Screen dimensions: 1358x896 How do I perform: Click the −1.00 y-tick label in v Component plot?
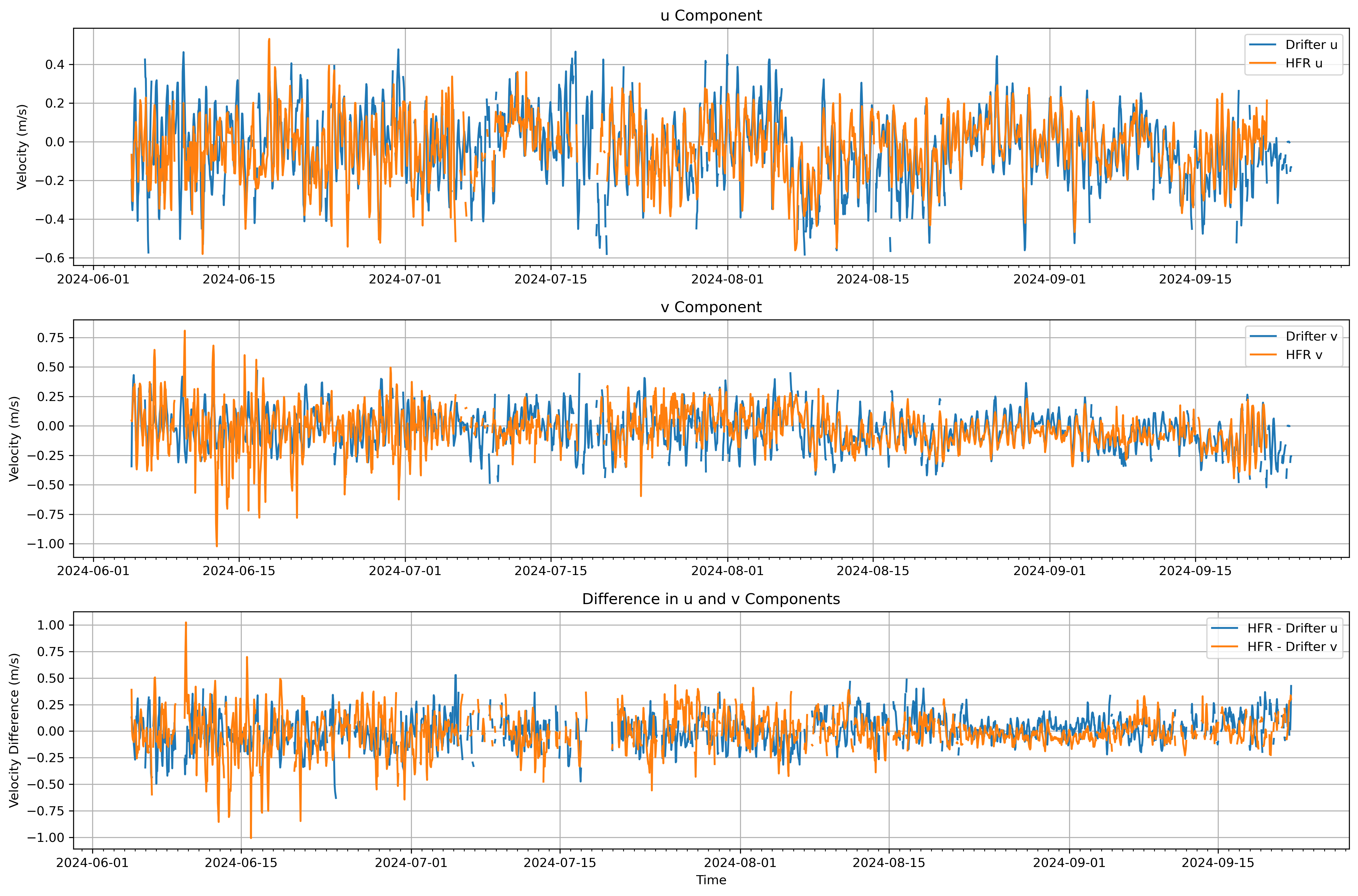coord(46,544)
